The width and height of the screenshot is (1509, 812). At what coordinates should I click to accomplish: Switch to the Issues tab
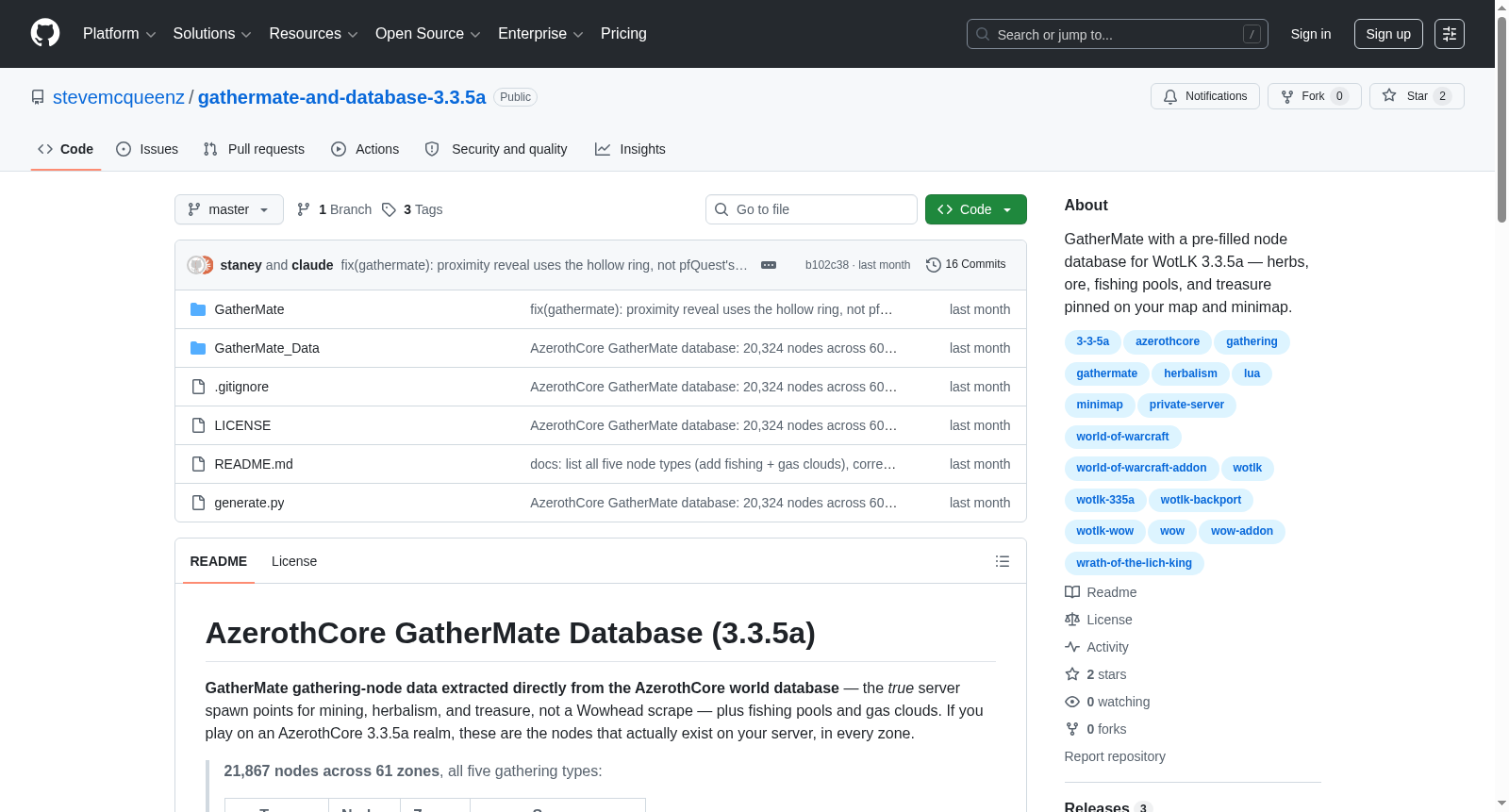point(147,149)
